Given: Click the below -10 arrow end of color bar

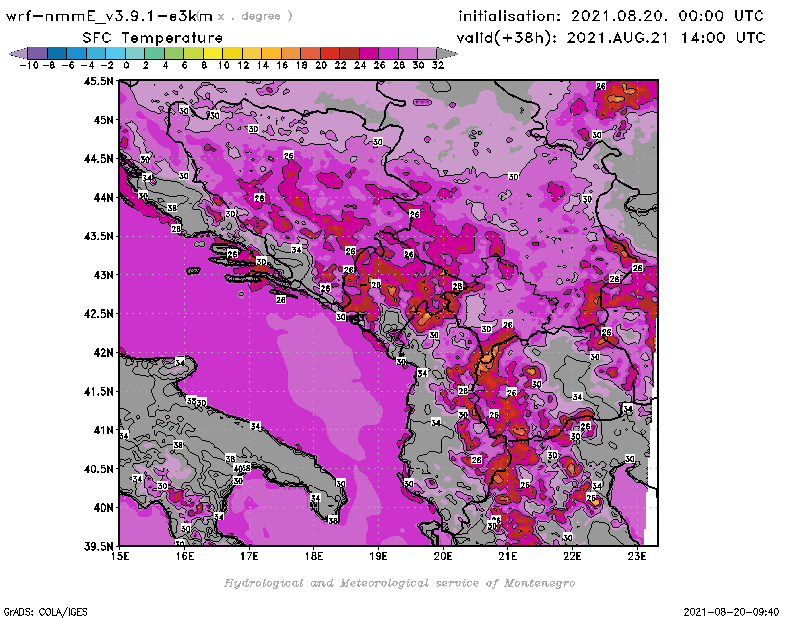Looking at the screenshot, I should pos(18,54).
